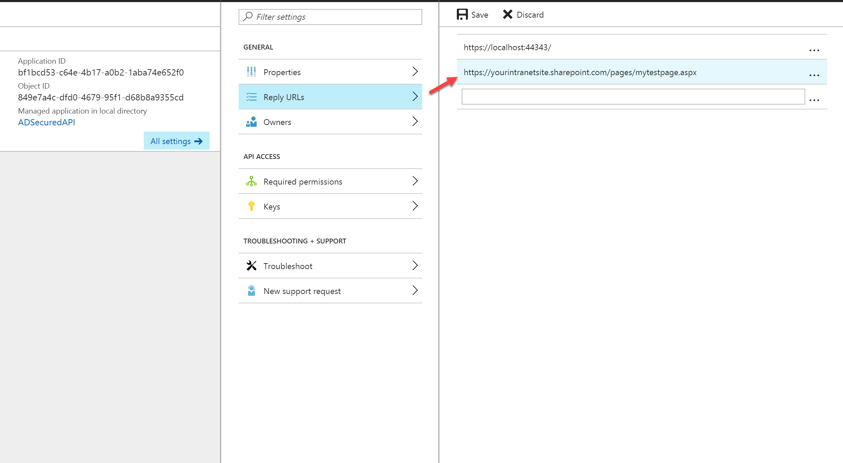Image resolution: width=843 pixels, height=463 pixels.
Task: Click the empty new reply URL field
Action: (633, 97)
